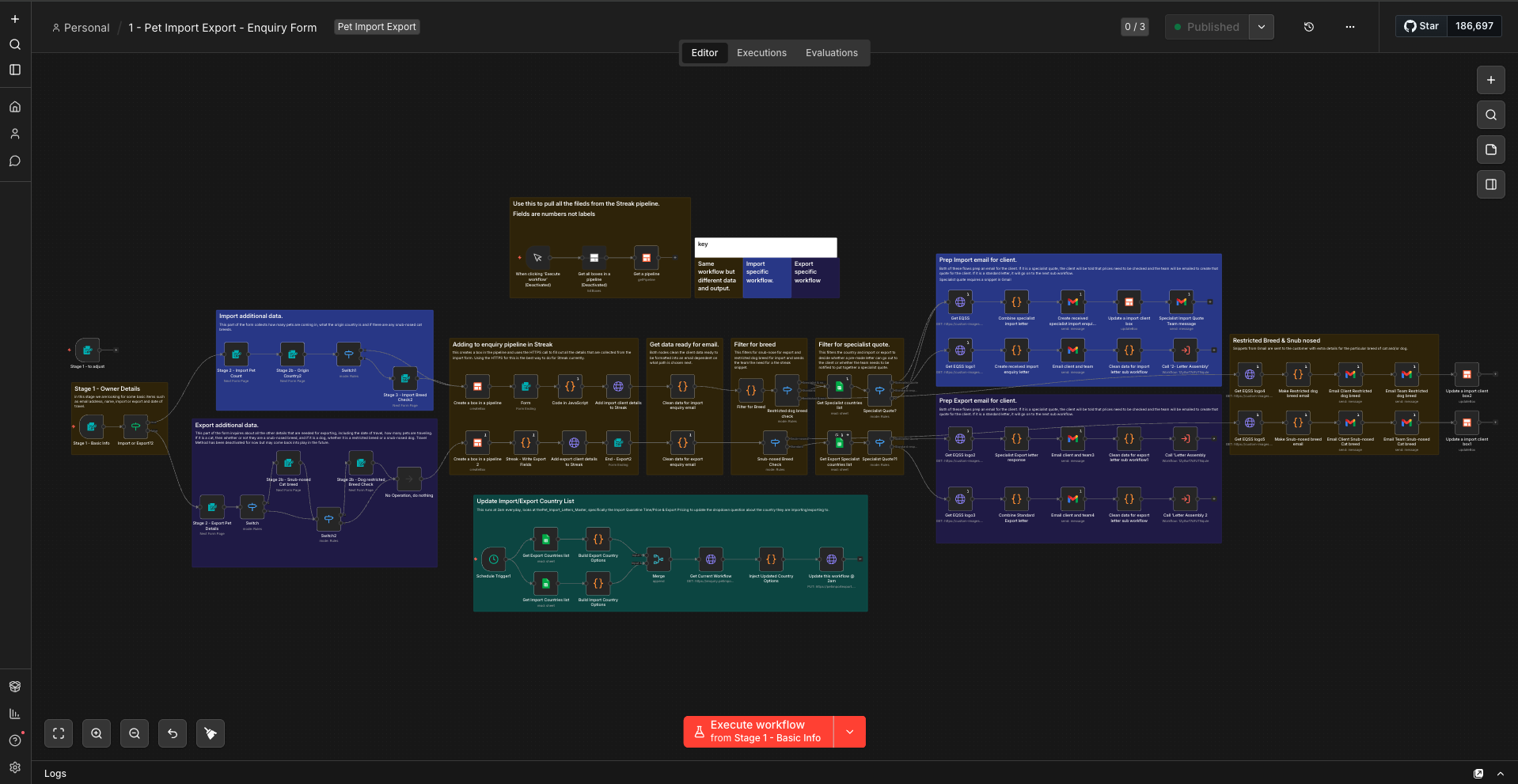Click the zoom in canvas button
The height and width of the screenshot is (784, 1518).
[x=97, y=733]
